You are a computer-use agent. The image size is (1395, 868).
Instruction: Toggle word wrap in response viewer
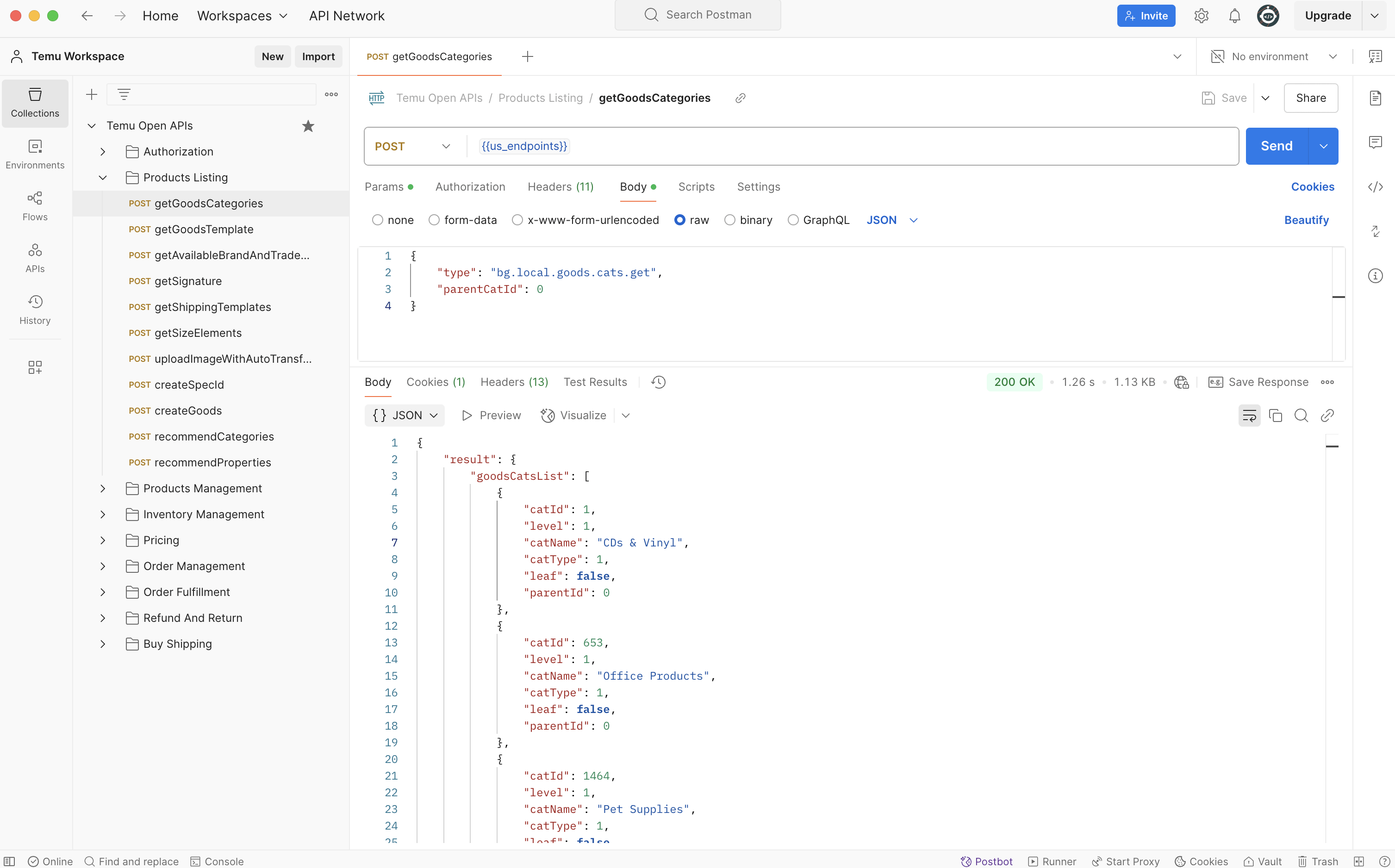[1249, 415]
